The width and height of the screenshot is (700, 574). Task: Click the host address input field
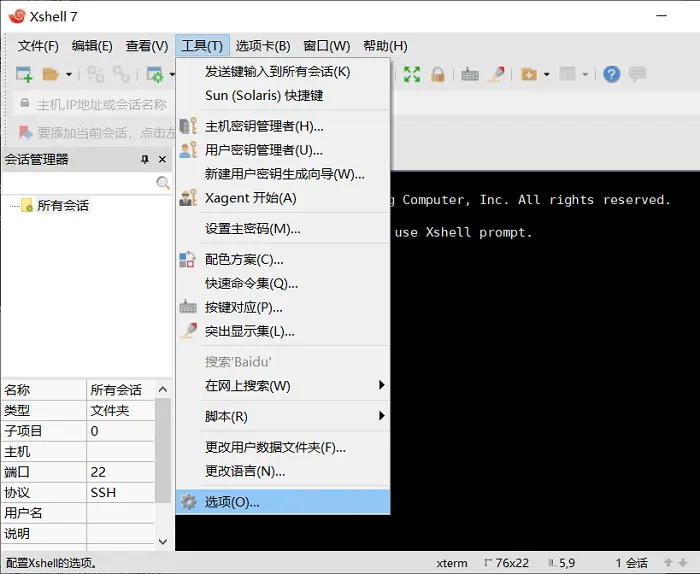point(102,104)
